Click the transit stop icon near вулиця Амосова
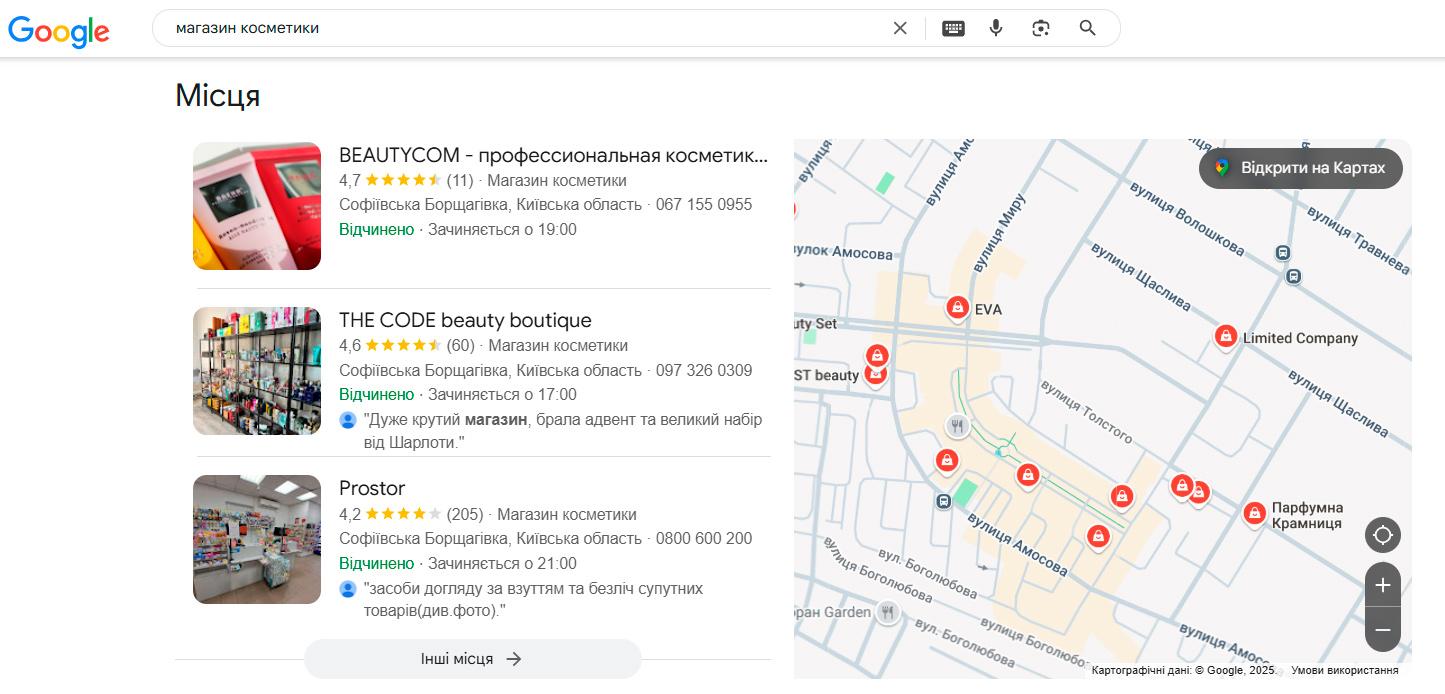1445x694 pixels. (x=944, y=501)
